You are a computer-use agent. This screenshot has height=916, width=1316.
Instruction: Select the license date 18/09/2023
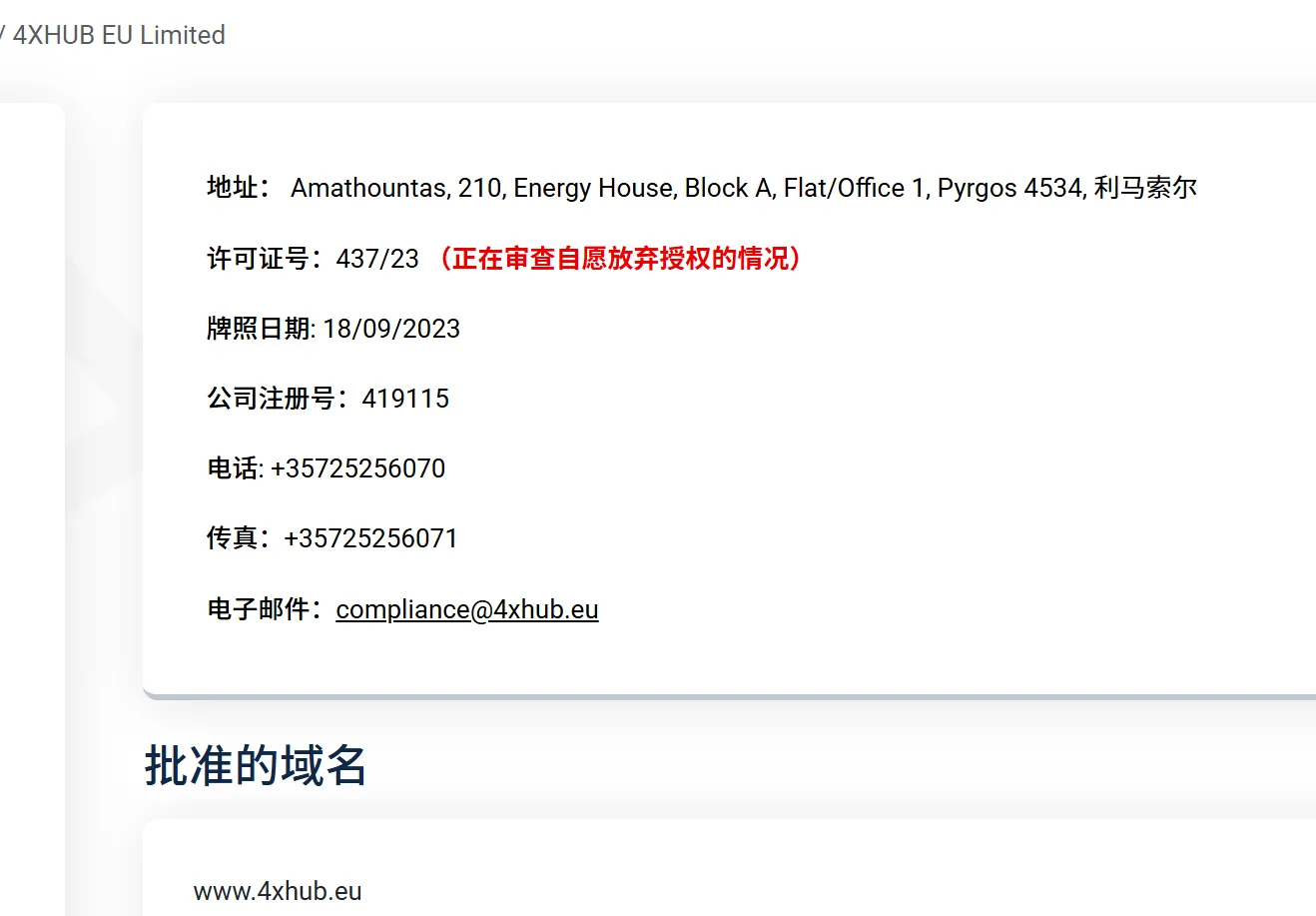tap(391, 329)
